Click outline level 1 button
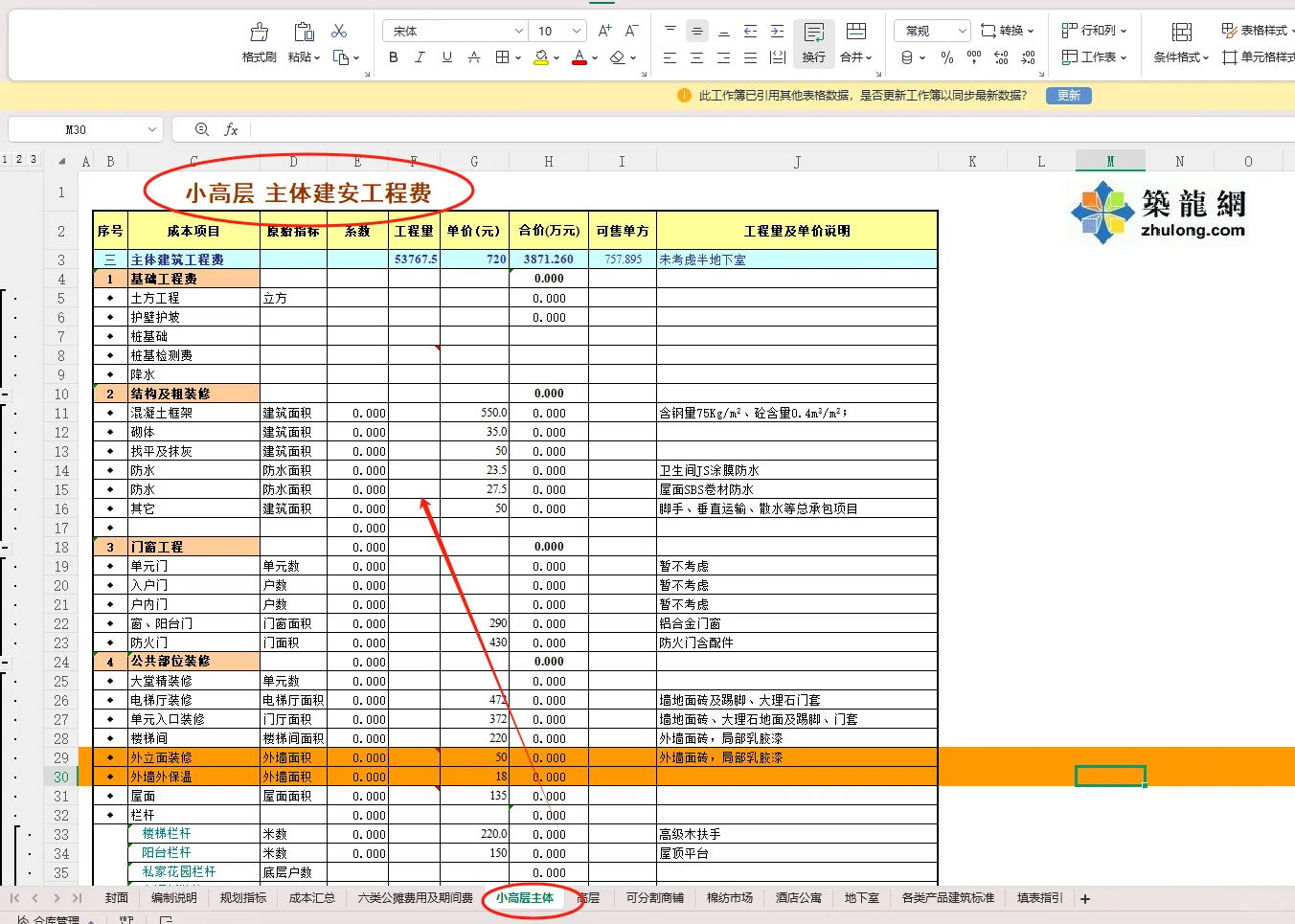1295x924 pixels. 5,160
